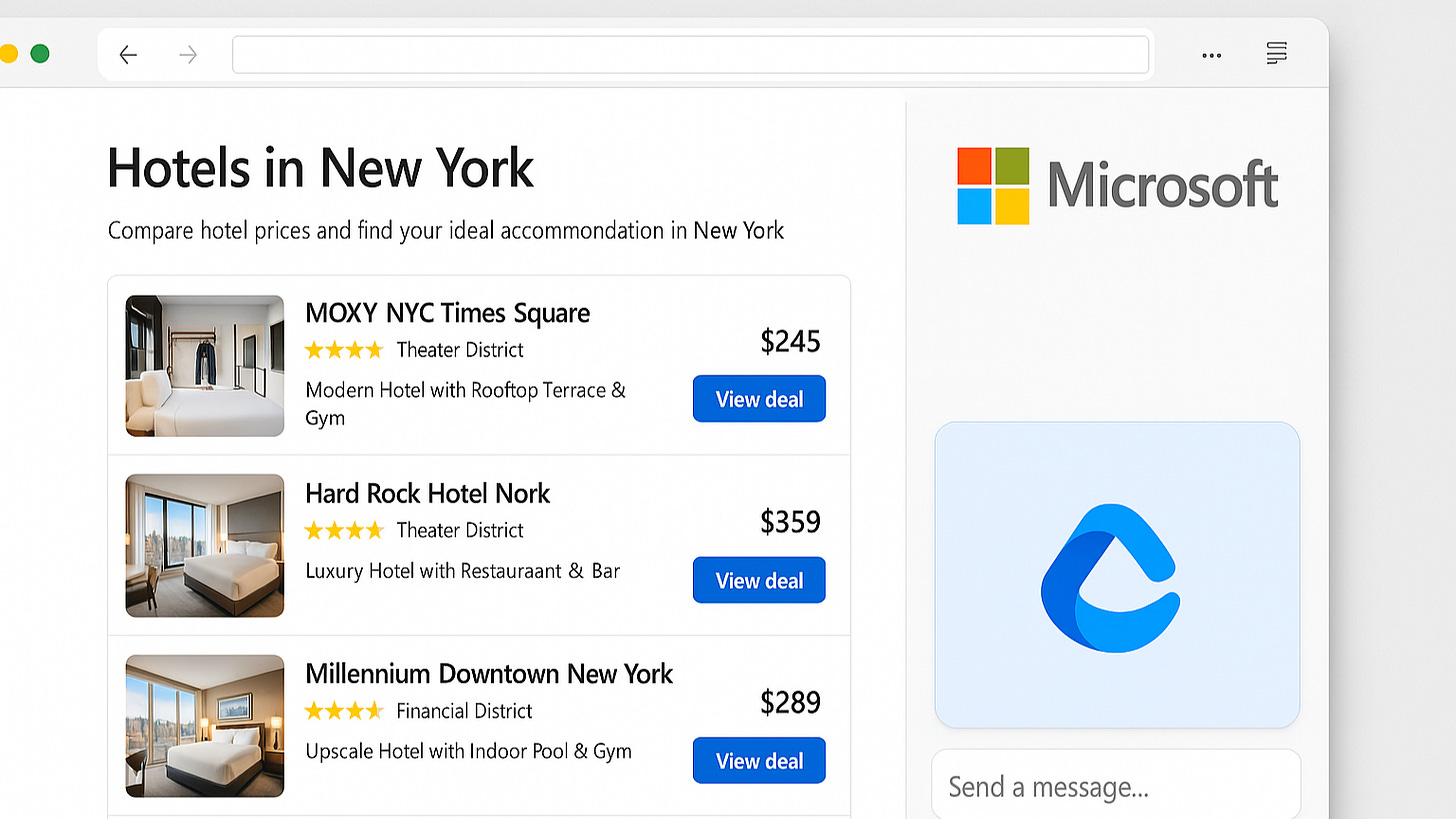Open the Hard Rock Hotel Nork title
This screenshot has height=819, width=1456.
pyautogui.click(x=428, y=493)
